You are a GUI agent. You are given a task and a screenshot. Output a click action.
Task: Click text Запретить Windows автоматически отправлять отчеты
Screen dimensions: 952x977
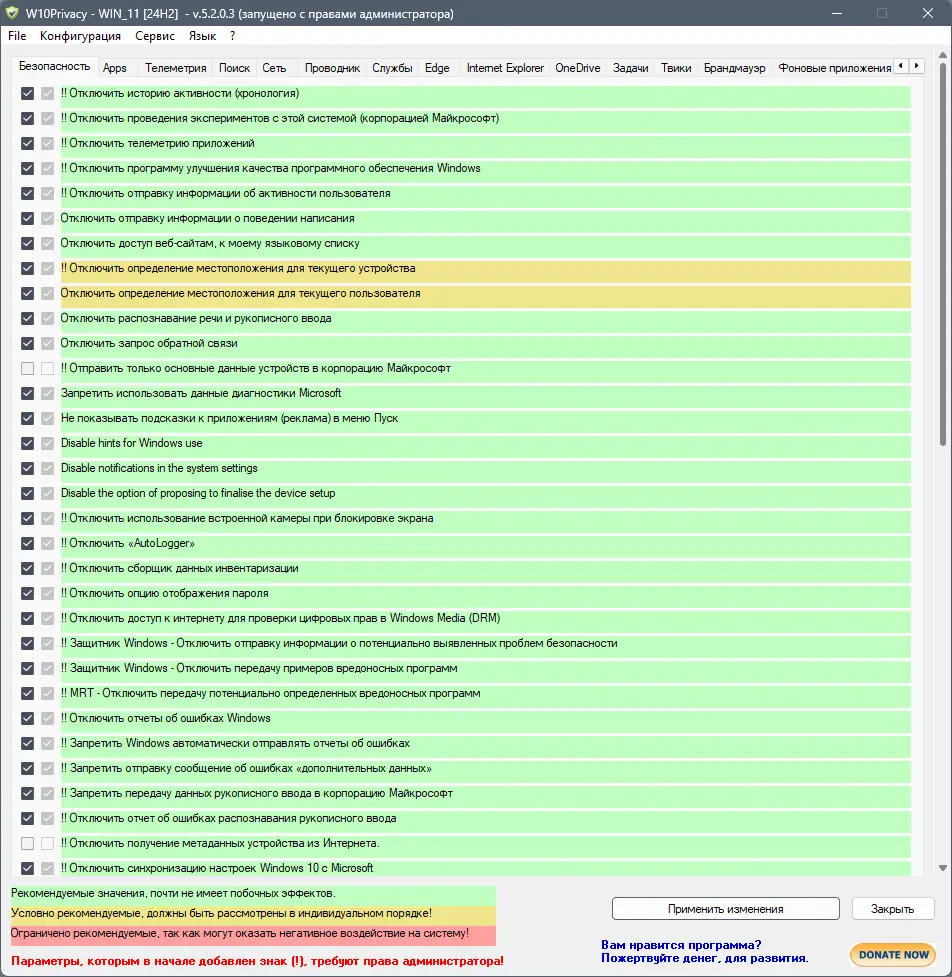tap(236, 743)
